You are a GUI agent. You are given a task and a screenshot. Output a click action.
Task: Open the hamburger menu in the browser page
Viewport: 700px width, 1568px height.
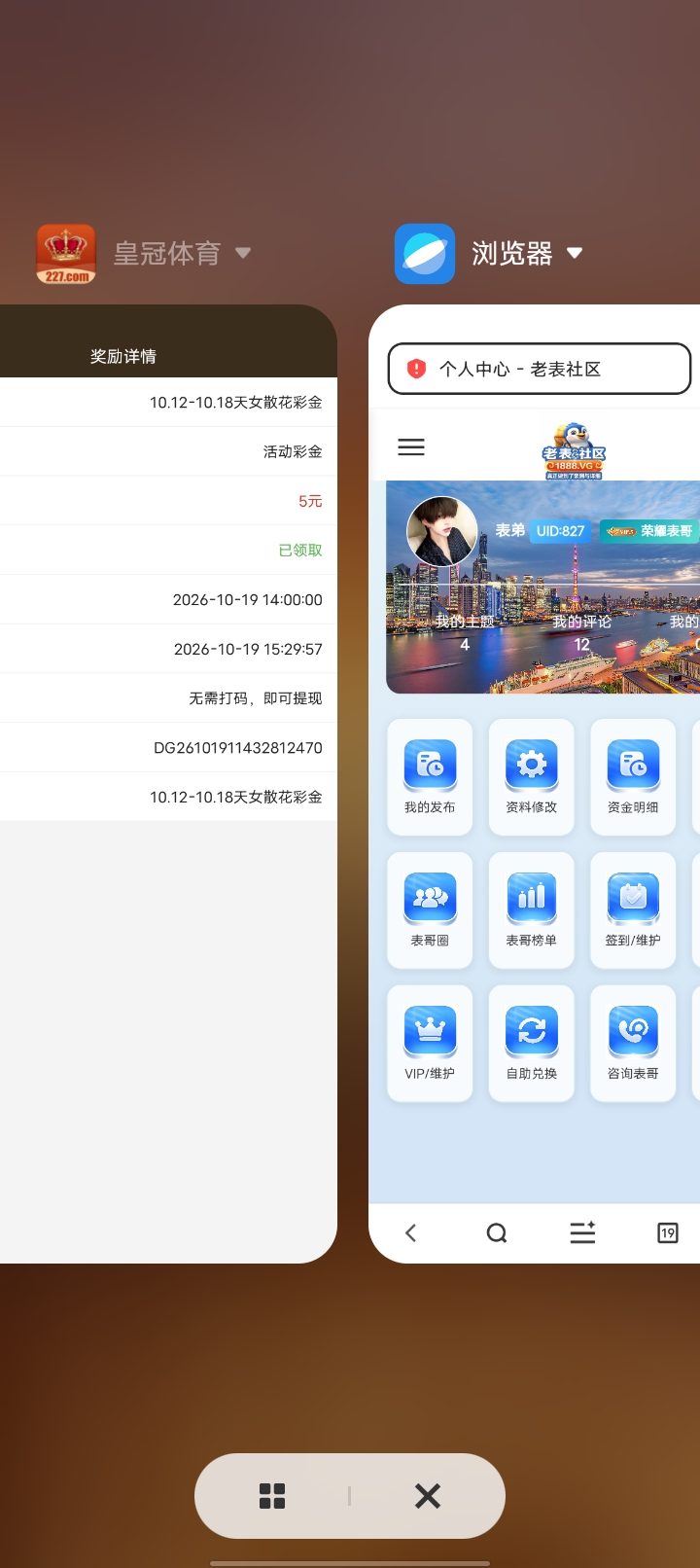click(x=411, y=447)
